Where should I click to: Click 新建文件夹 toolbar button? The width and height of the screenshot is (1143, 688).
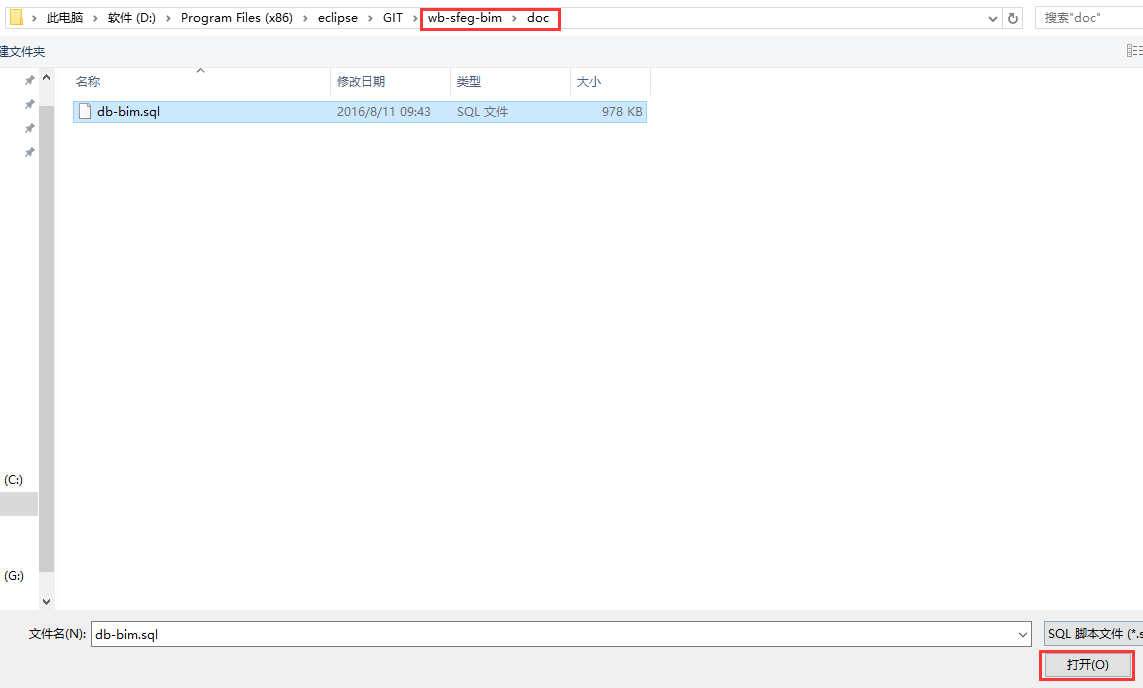tap(22, 52)
